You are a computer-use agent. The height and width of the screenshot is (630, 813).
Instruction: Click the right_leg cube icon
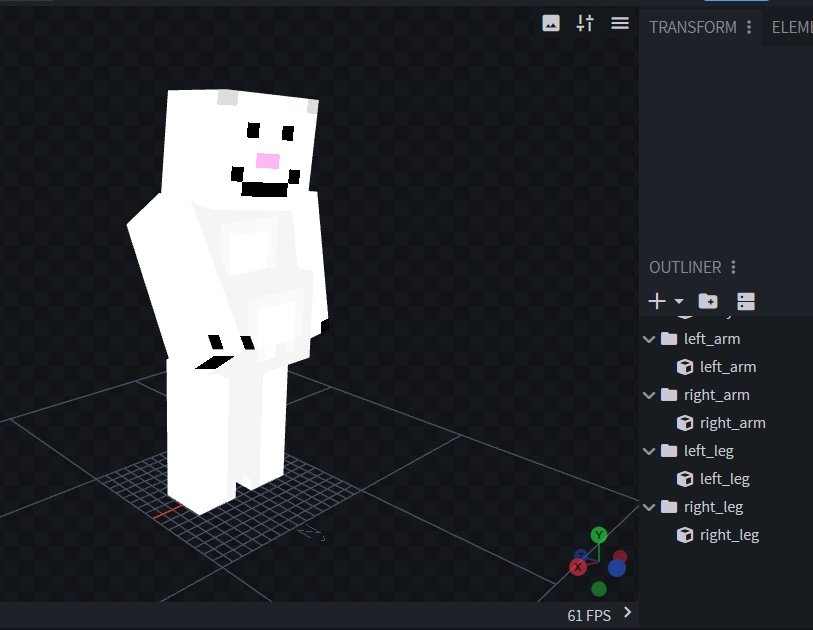(685, 535)
